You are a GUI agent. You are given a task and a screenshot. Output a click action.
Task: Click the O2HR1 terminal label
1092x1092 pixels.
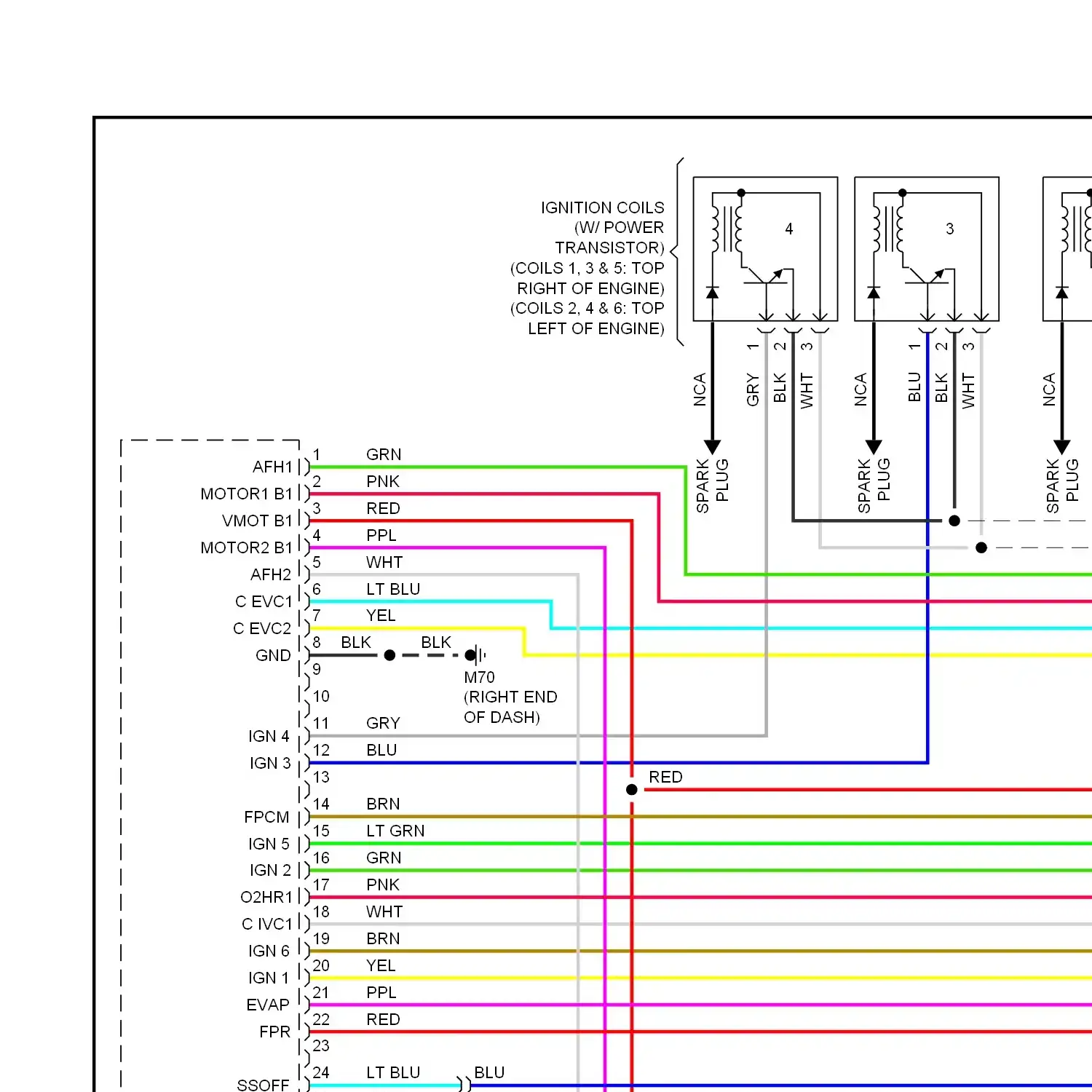[266, 897]
